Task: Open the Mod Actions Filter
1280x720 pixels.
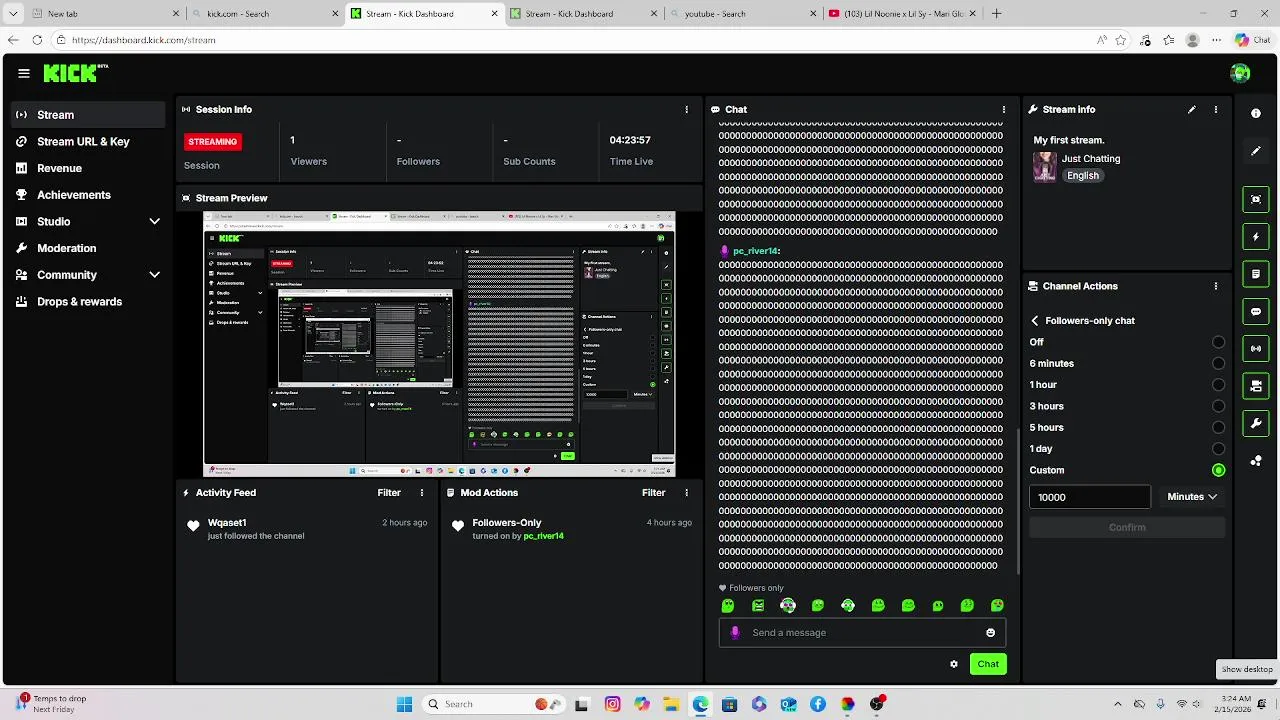Action: (x=653, y=492)
